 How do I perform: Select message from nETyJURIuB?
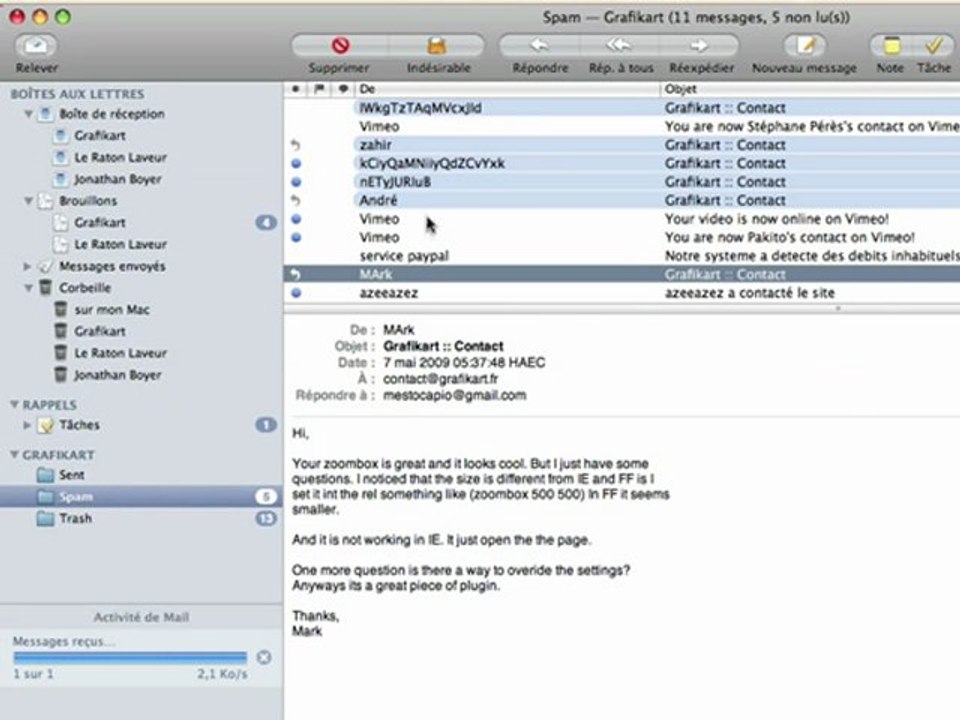(622, 182)
